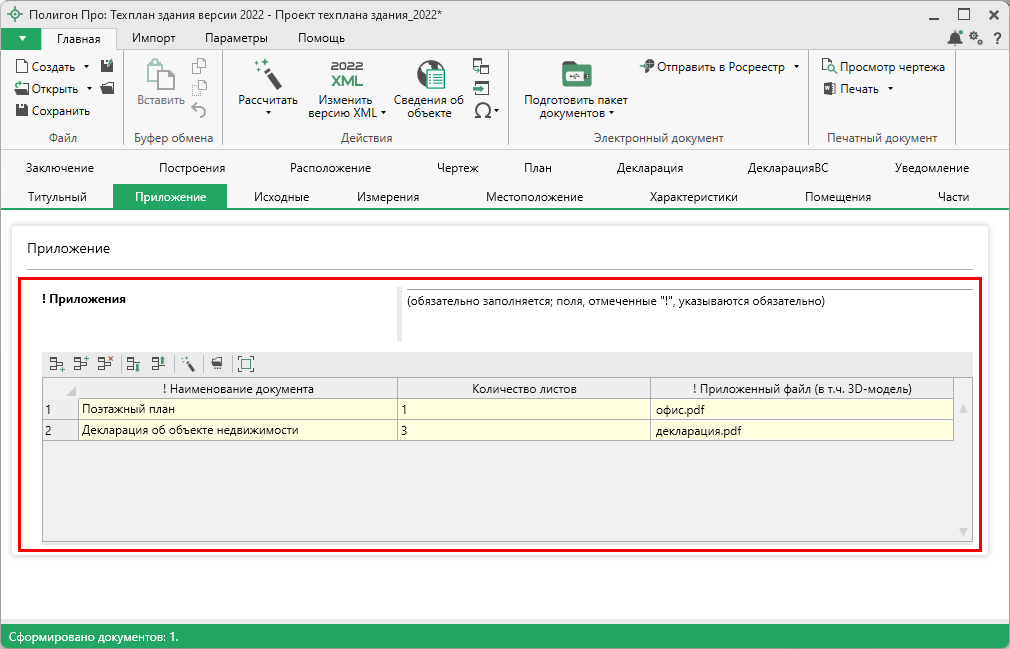Click the insert row icon with green plus
The width and height of the screenshot is (1010, 649).
tap(82, 364)
